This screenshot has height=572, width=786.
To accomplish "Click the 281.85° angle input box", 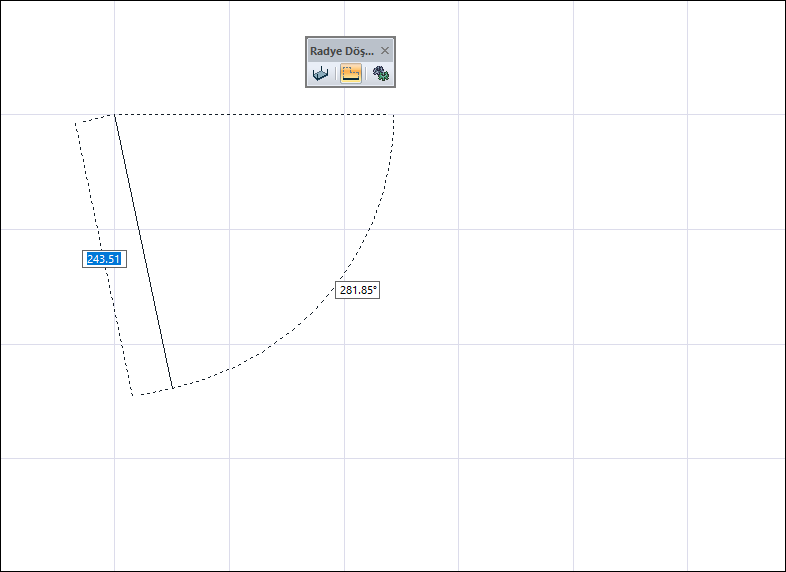I will [x=357, y=290].
